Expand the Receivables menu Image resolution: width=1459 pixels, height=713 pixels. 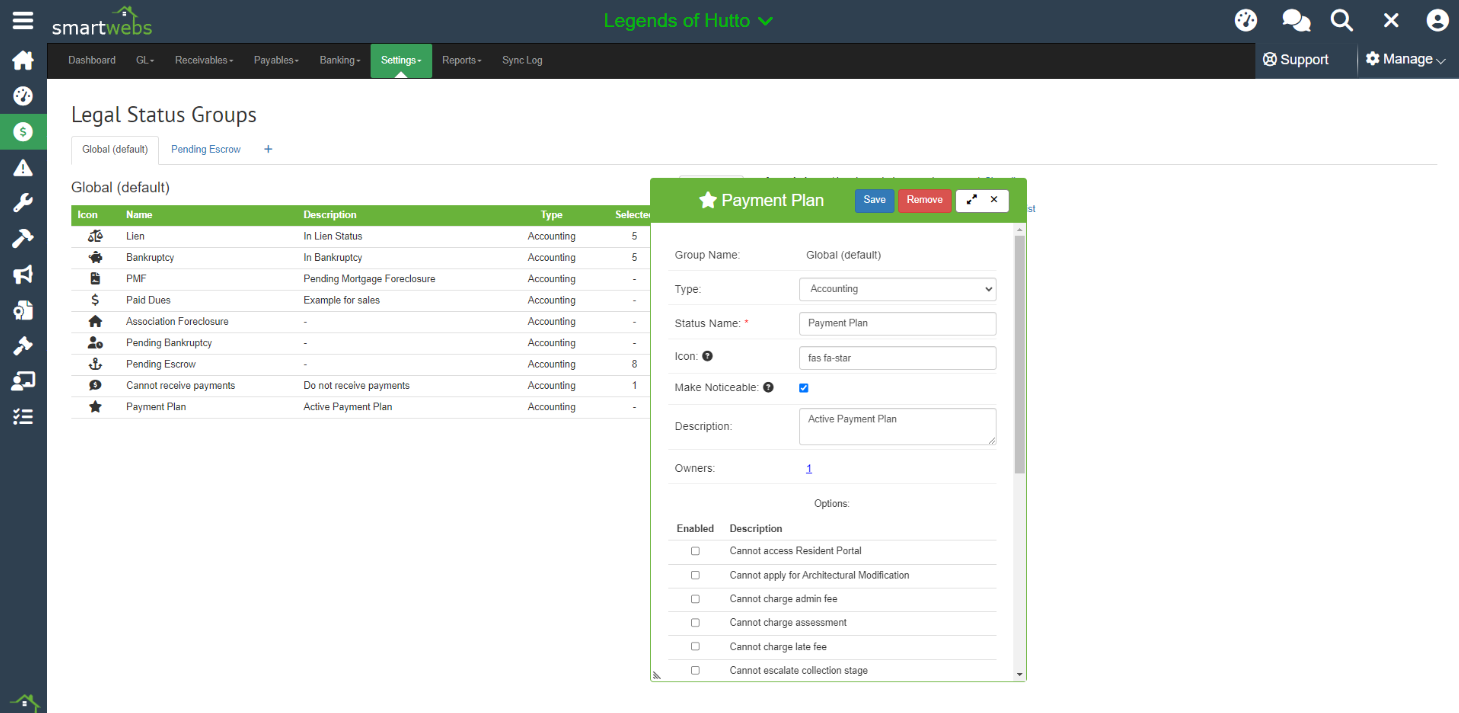[204, 60]
